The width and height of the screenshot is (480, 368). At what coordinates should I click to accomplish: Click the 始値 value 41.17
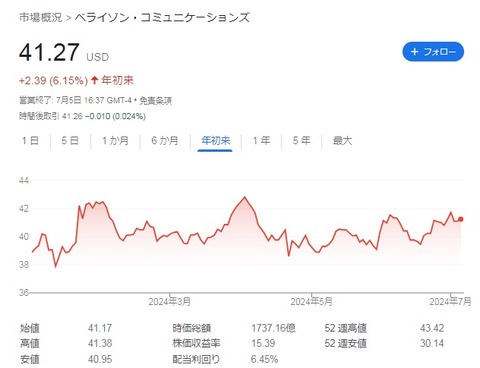coord(100,328)
